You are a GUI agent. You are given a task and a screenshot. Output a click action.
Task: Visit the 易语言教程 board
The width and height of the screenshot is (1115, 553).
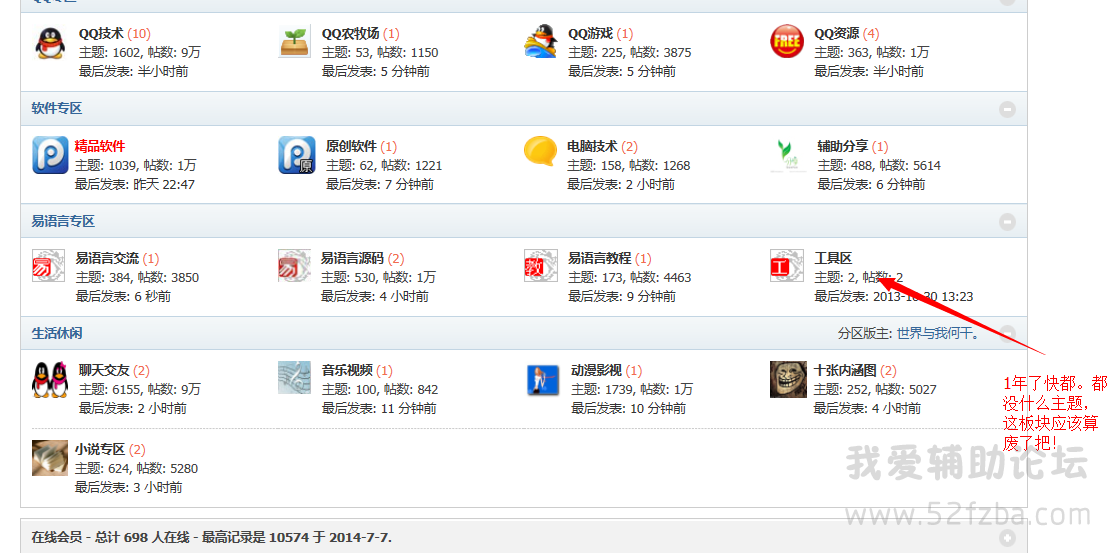click(599, 258)
